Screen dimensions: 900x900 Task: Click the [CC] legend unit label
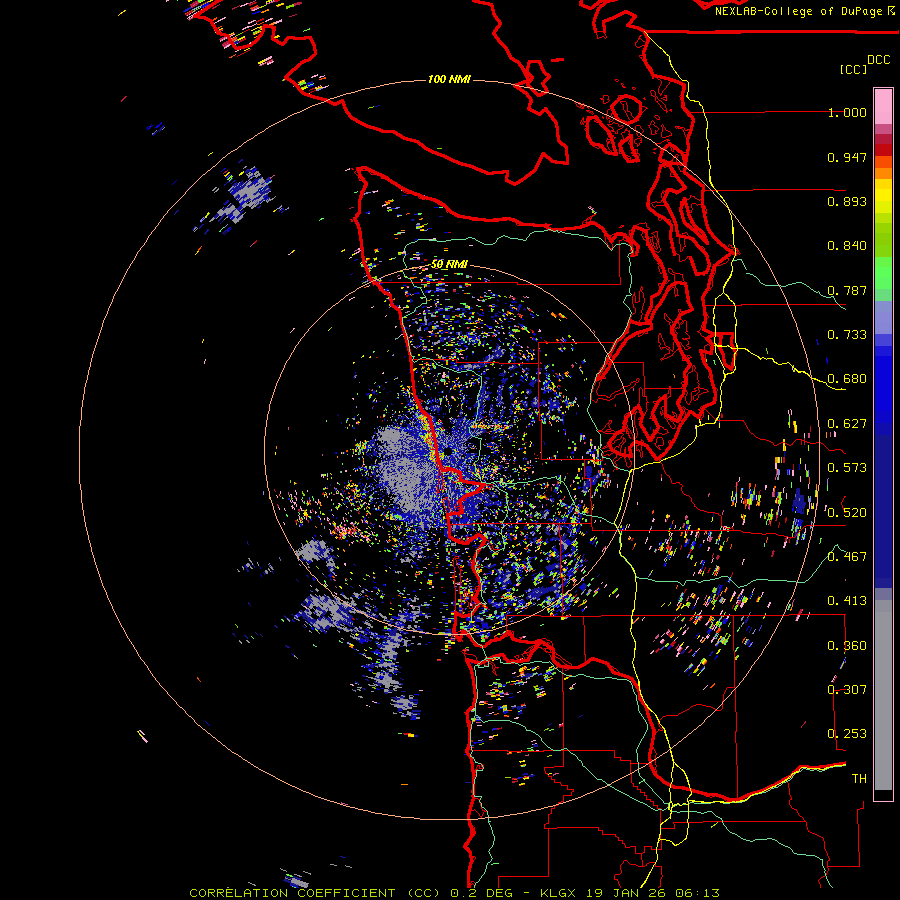(853, 69)
